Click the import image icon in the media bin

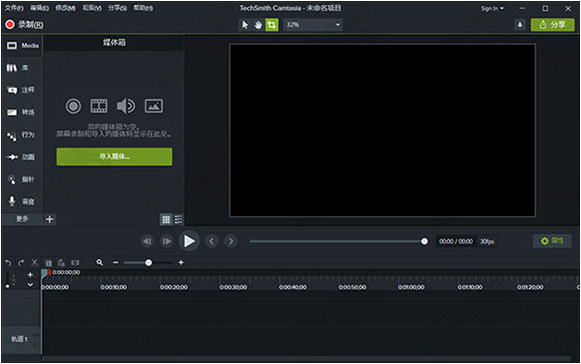(x=154, y=106)
